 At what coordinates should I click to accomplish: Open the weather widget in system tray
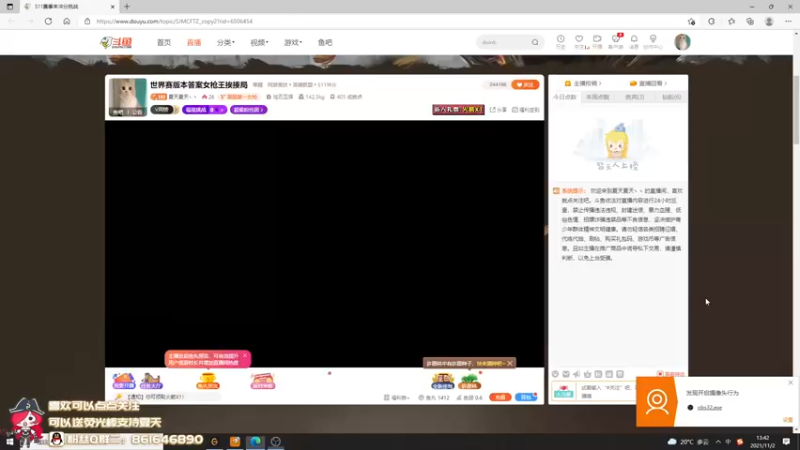(x=689, y=441)
